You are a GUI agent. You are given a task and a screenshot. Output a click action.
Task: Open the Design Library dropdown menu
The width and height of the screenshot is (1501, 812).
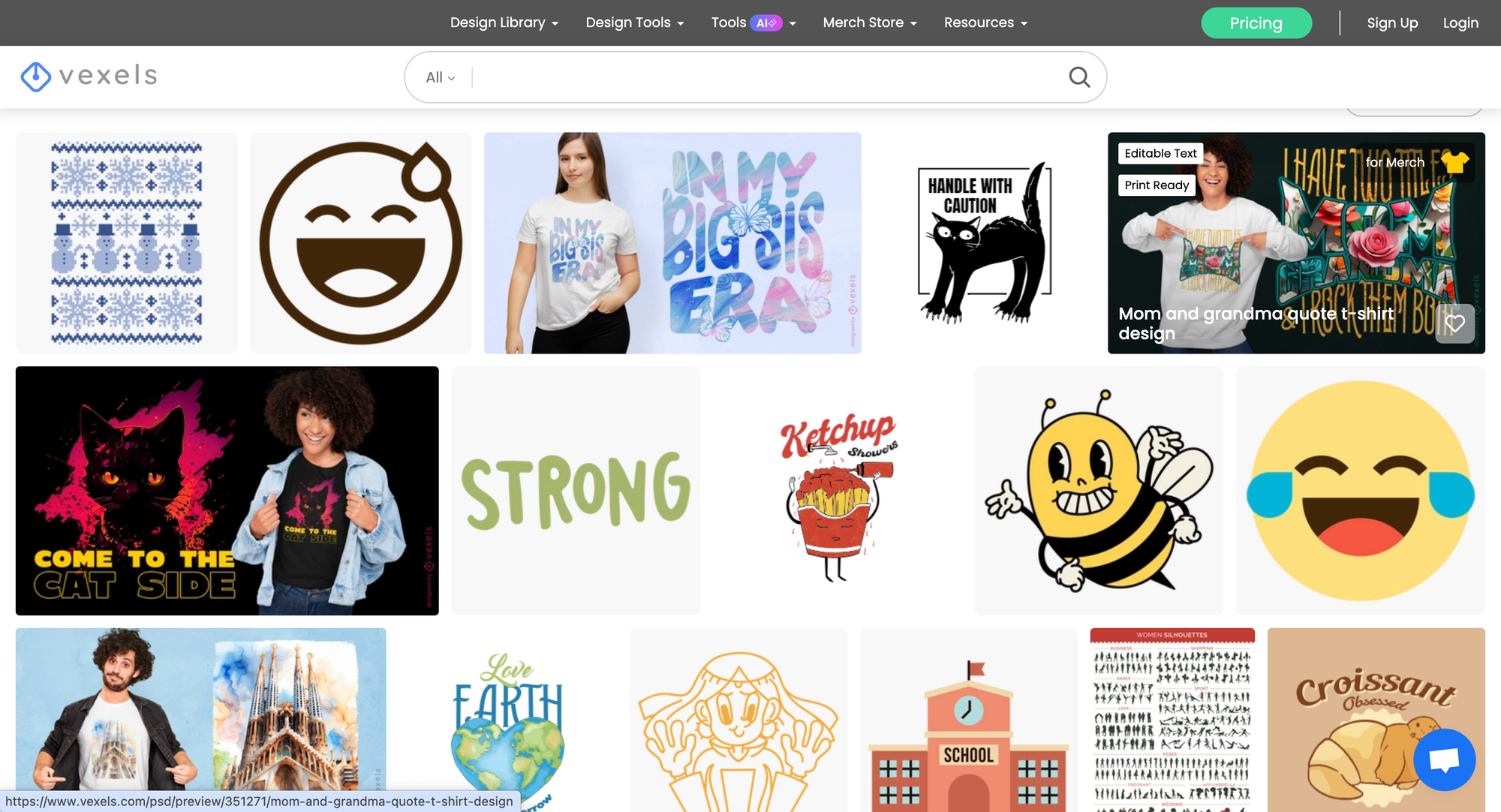coord(504,23)
